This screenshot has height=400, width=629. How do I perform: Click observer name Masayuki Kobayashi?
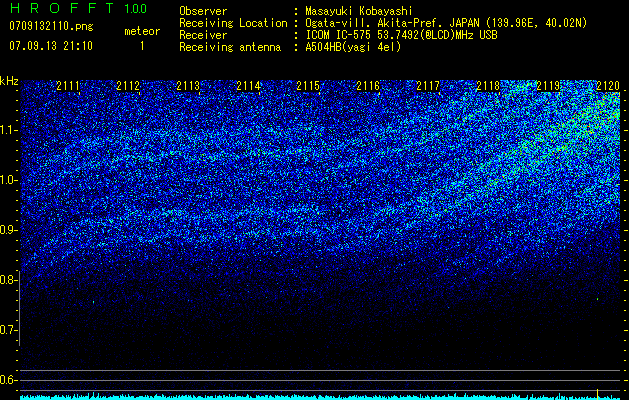click(359, 11)
